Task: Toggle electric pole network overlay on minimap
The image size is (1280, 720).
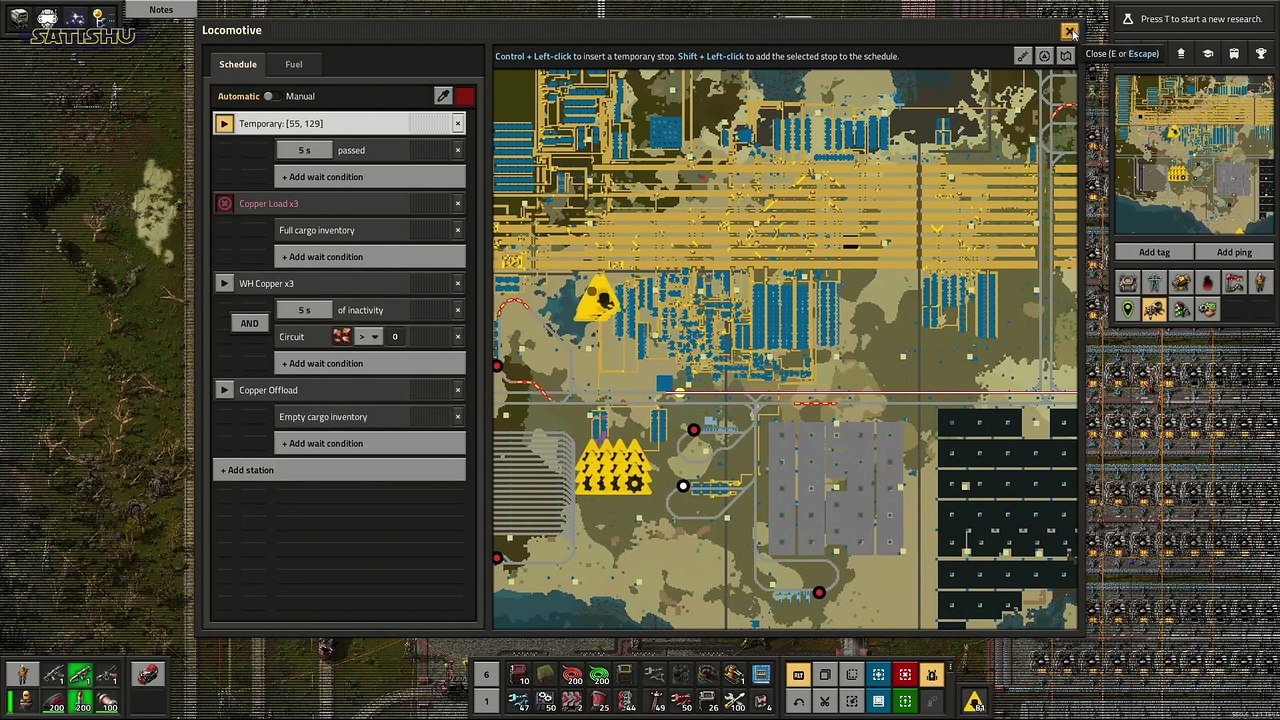Action: (1154, 283)
